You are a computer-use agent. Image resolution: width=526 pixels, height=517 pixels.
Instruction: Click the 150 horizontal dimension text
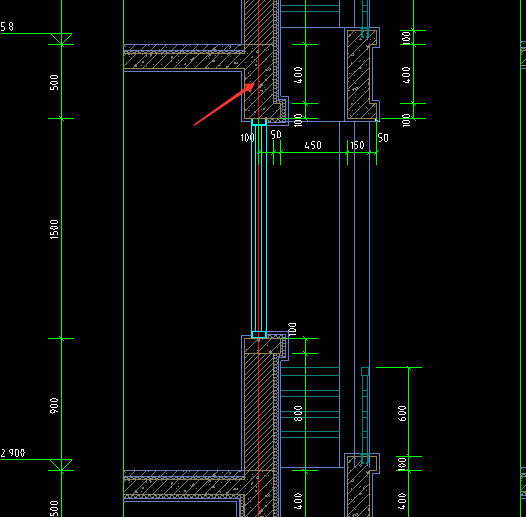coord(357,145)
